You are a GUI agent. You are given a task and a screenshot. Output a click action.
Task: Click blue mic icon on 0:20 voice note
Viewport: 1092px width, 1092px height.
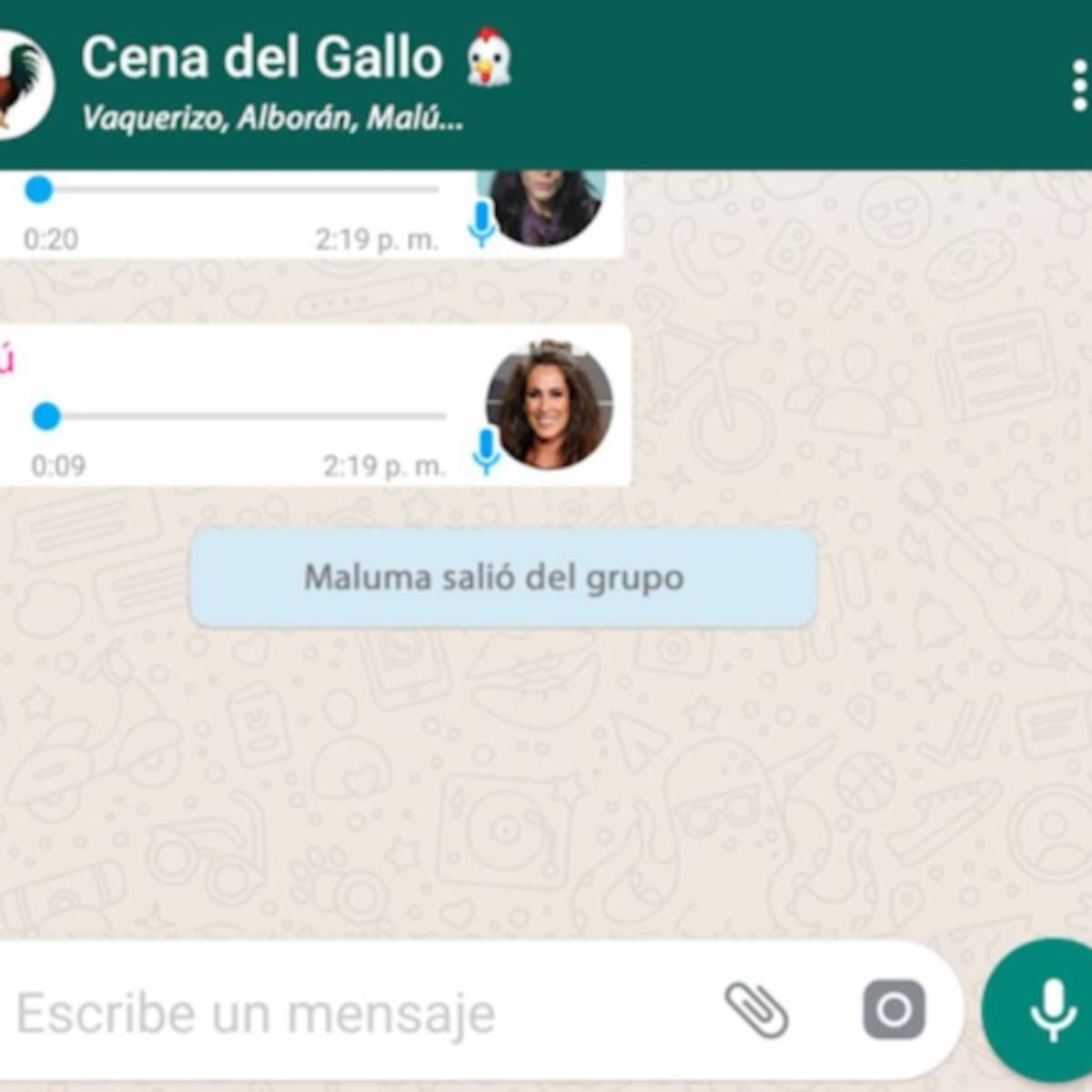(x=481, y=225)
